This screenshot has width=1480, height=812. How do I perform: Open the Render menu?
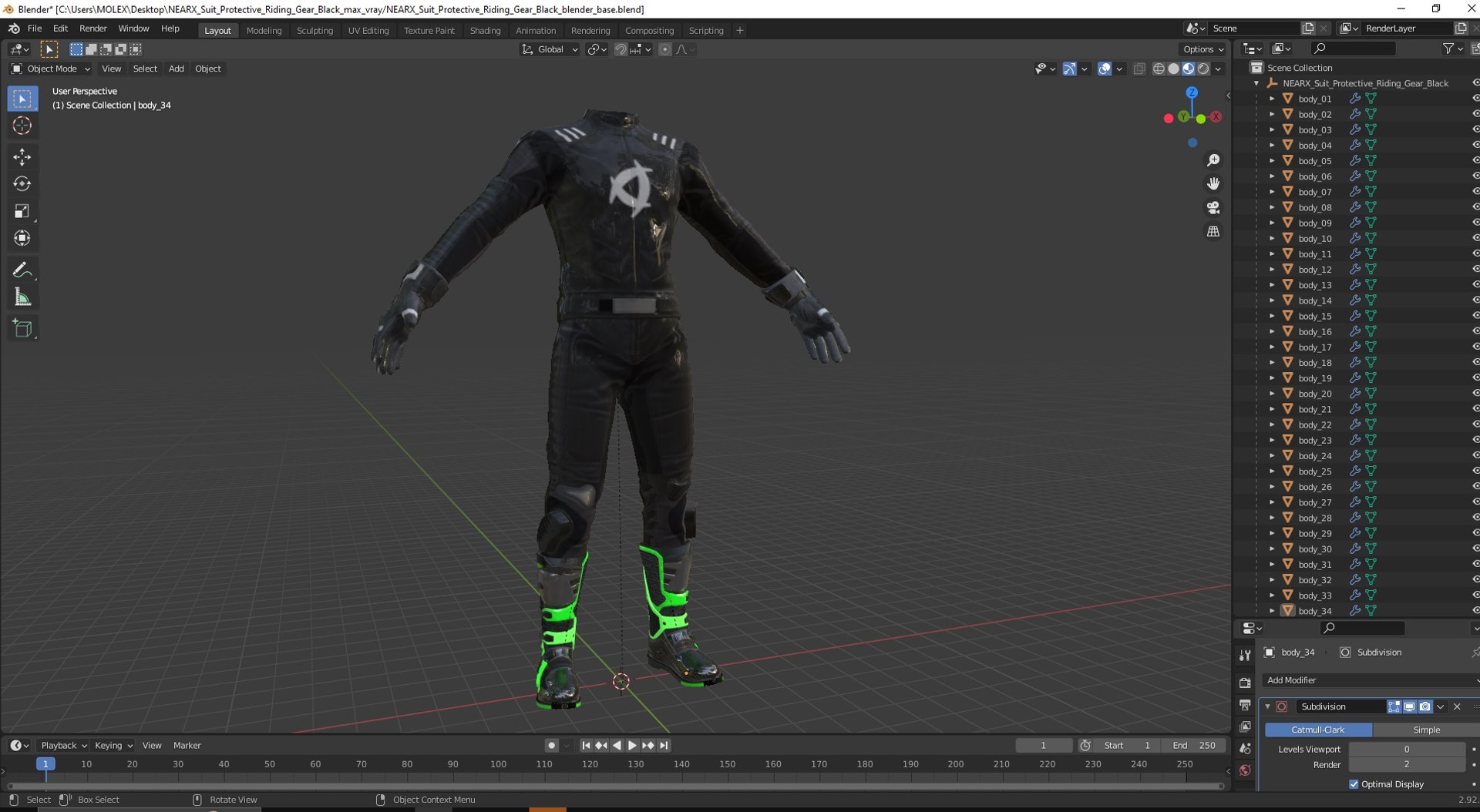click(x=93, y=29)
